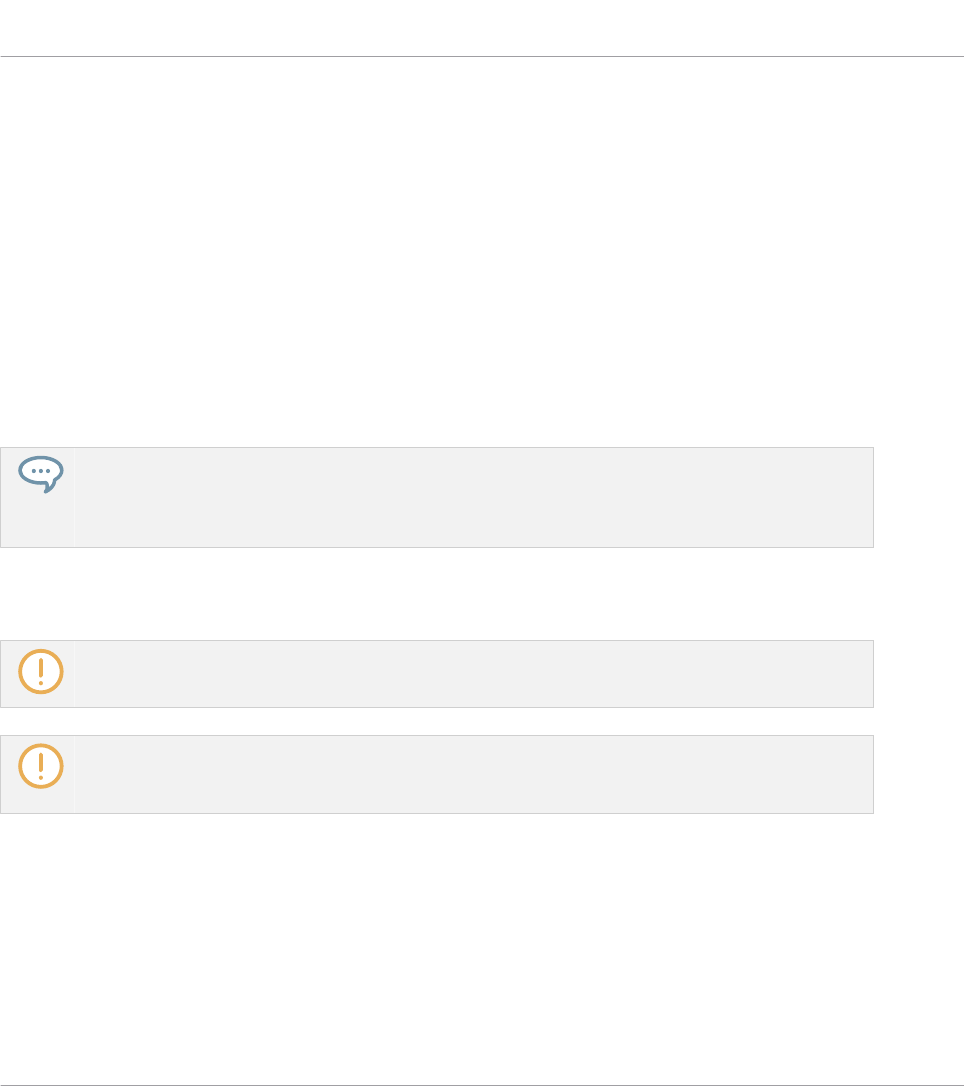Click the three dots inside the speech bubble
Image resolution: width=965 pixels, height=1086 pixels.
tap(41, 469)
